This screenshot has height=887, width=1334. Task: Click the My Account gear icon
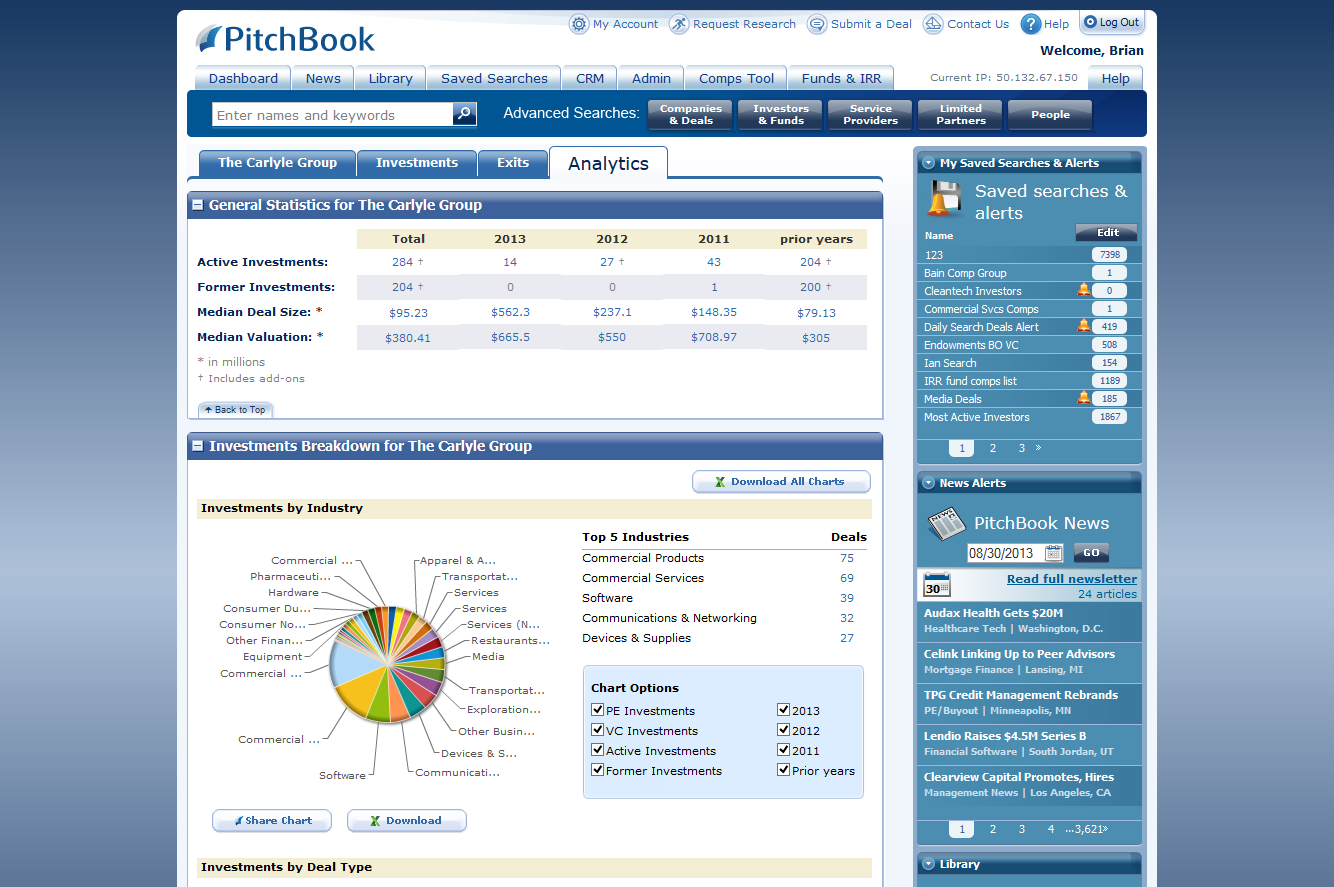[x=579, y=24]
